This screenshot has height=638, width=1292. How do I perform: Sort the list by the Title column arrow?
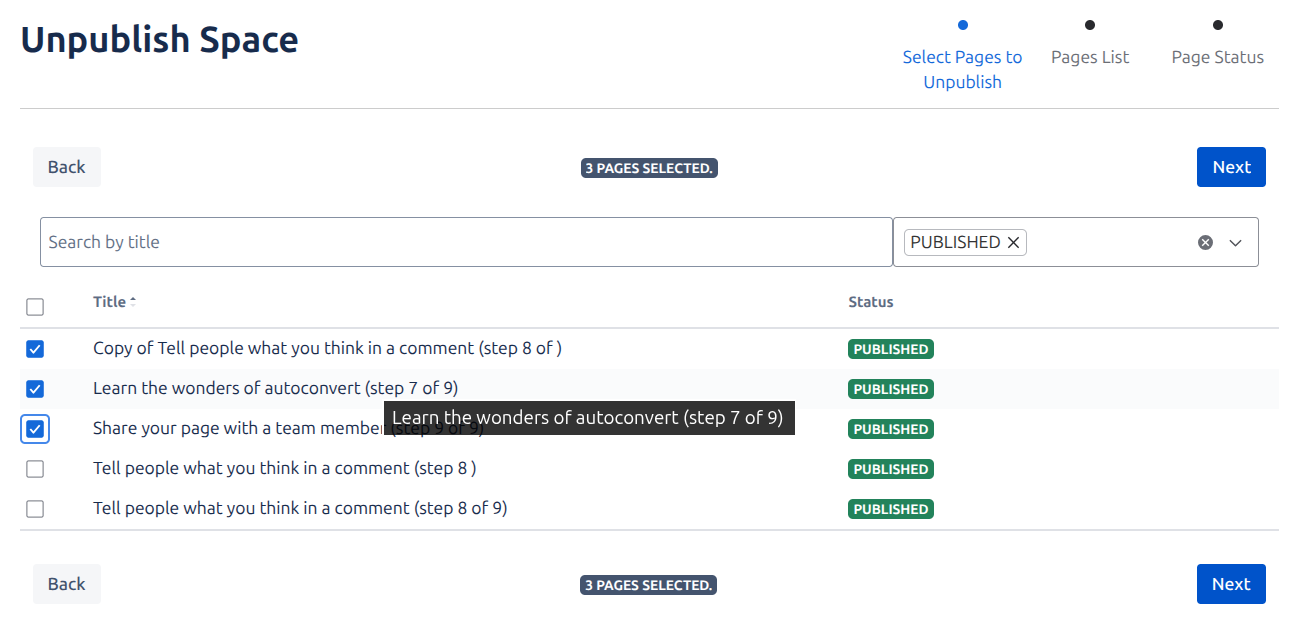pyautogui.click(x=133, y=301)
